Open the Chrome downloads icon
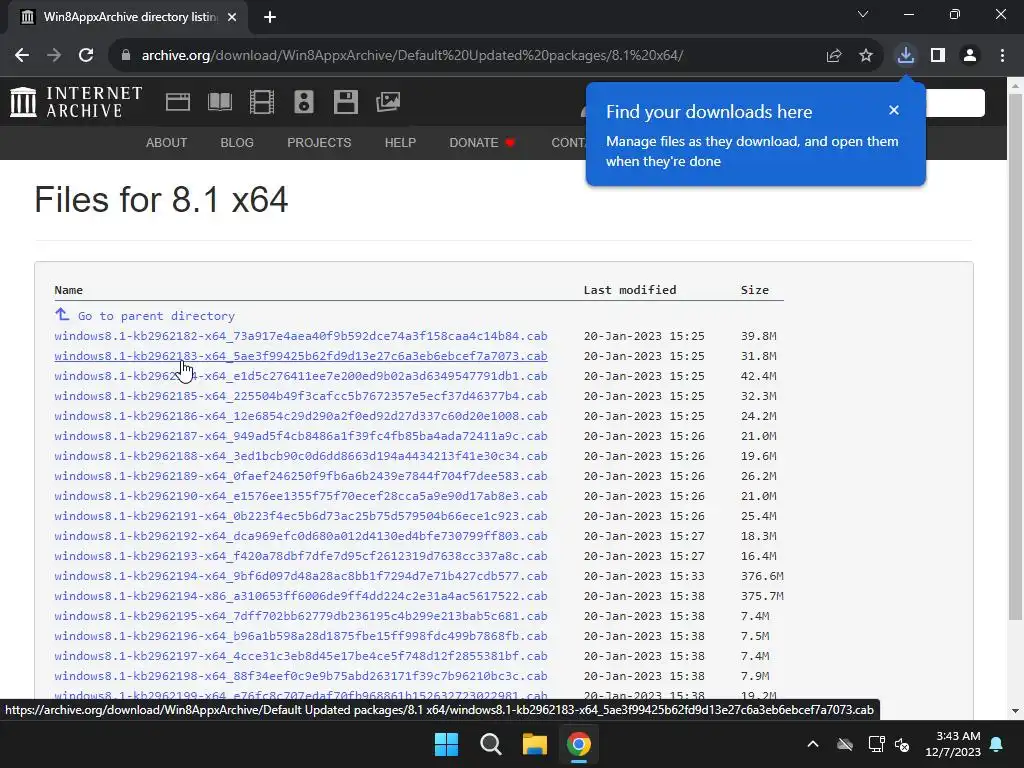Screen dimensions: 1024x768 (905, 56)
